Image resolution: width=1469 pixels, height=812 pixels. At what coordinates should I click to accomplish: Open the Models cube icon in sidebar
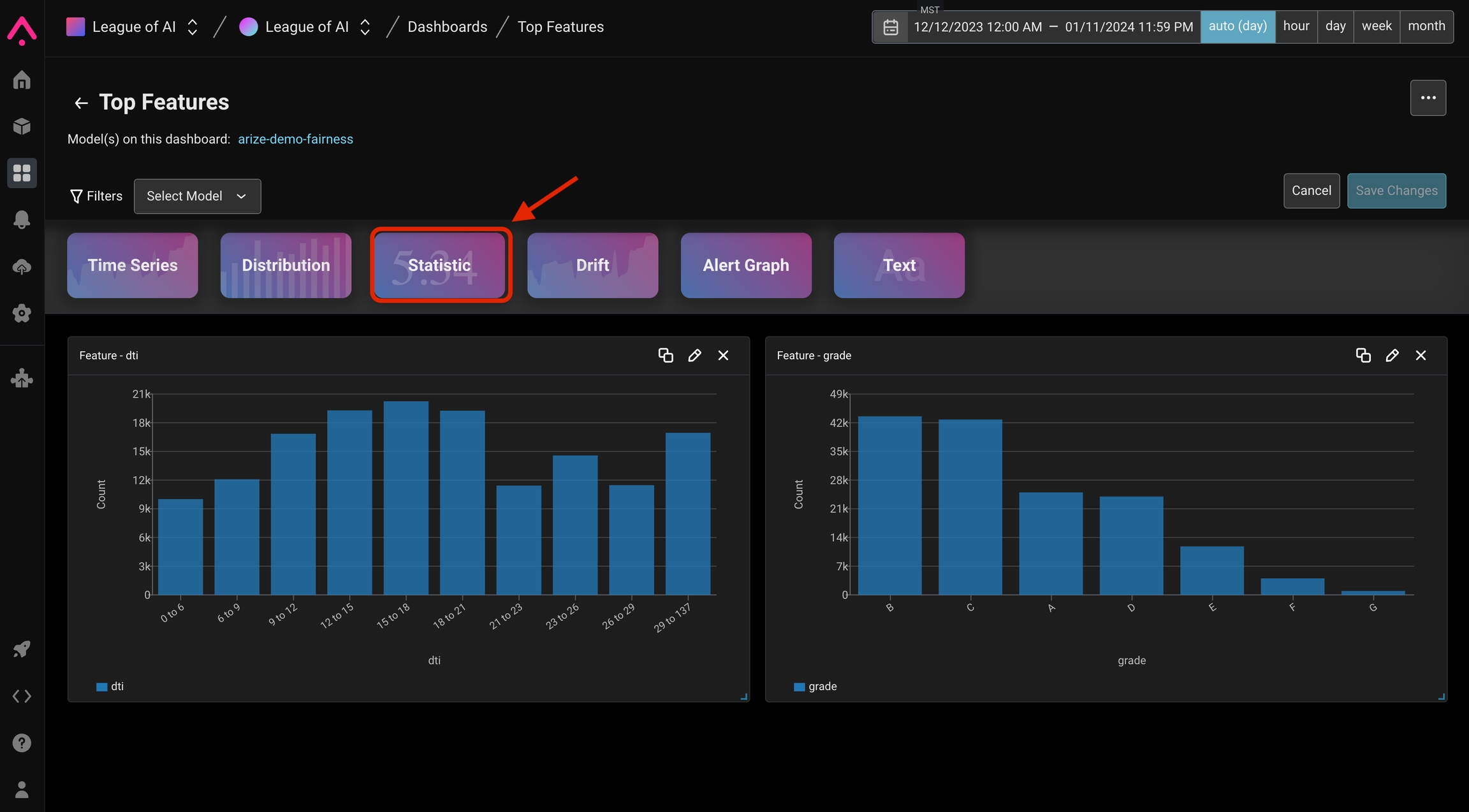click(x=22, y=126)
